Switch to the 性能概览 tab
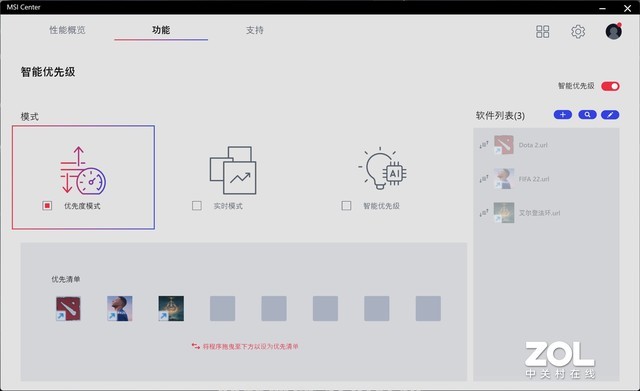The image size is (640, 391). coord(67,30)
